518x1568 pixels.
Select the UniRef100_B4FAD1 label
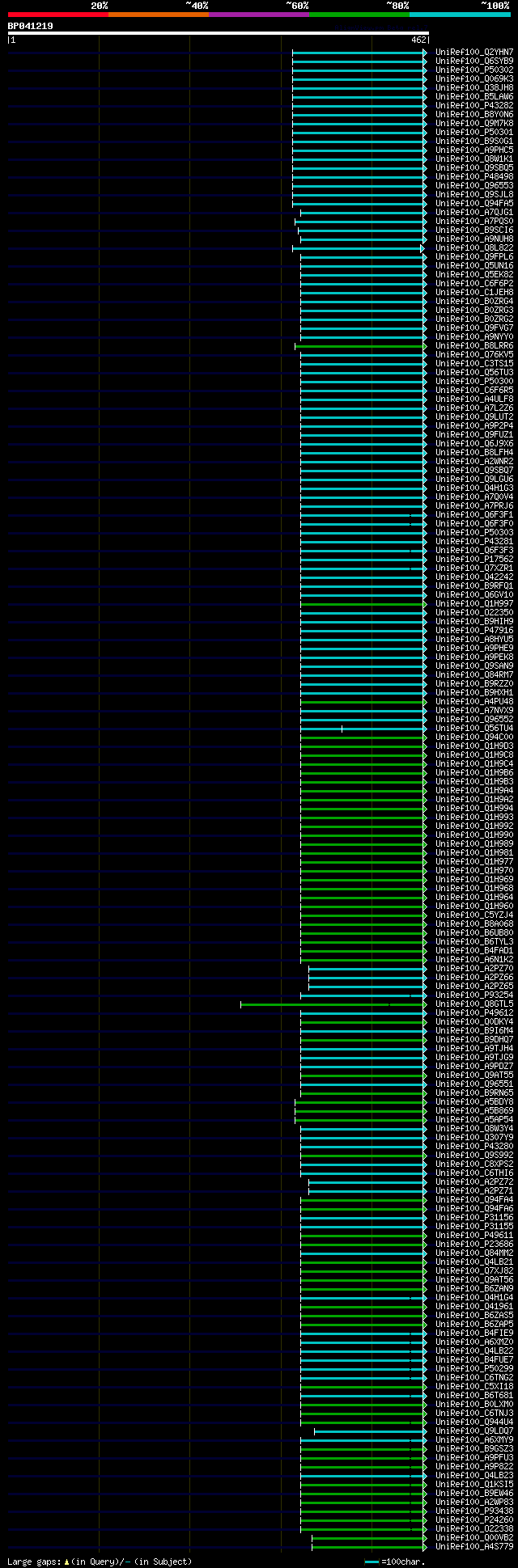[474, 950]
